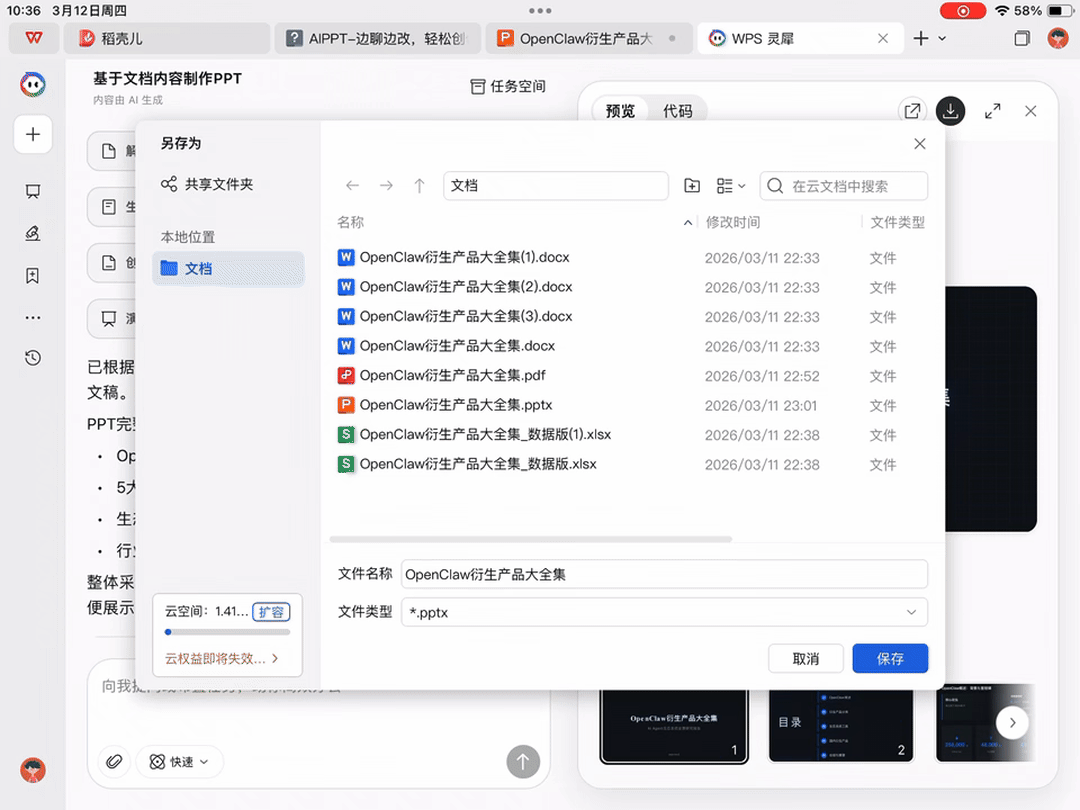This screenshot has width=1080, height=810.
Task: Click the 取消 cancel button
Action: tap(805, 658)
